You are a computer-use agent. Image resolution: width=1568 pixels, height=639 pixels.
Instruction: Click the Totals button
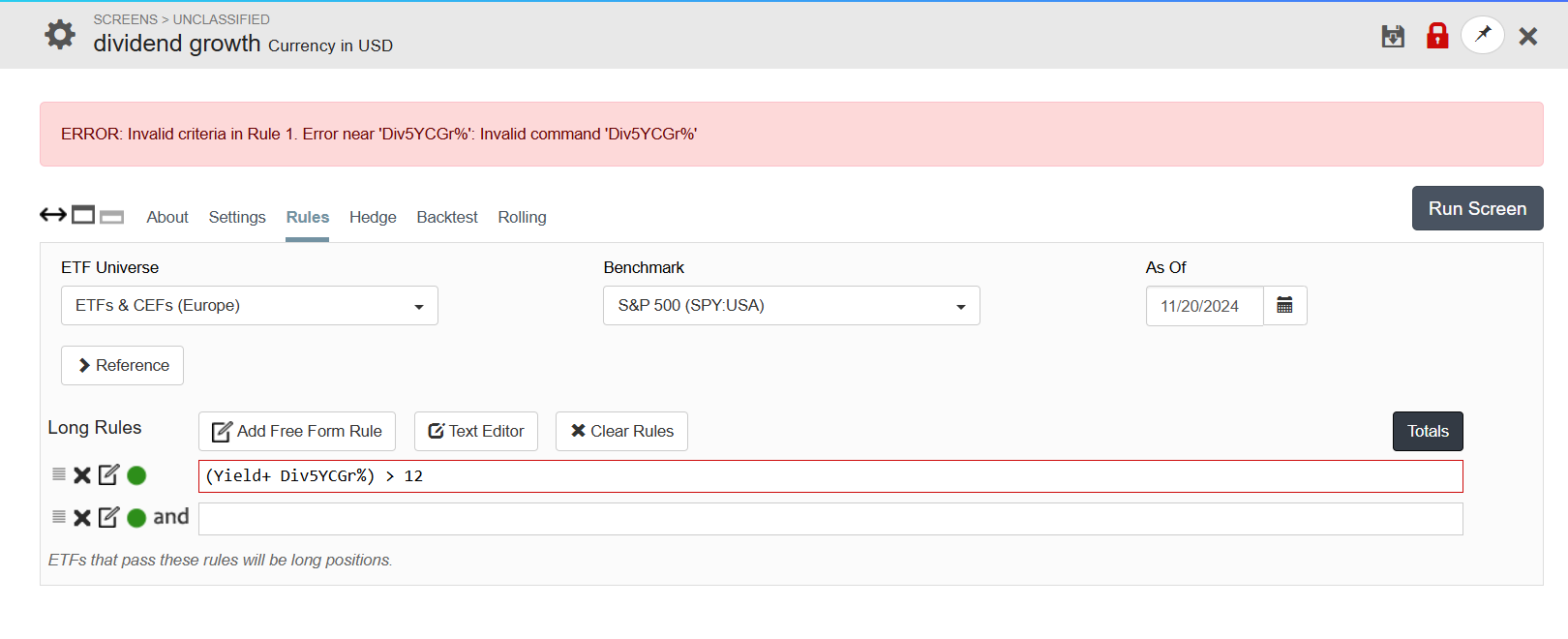1428,432
